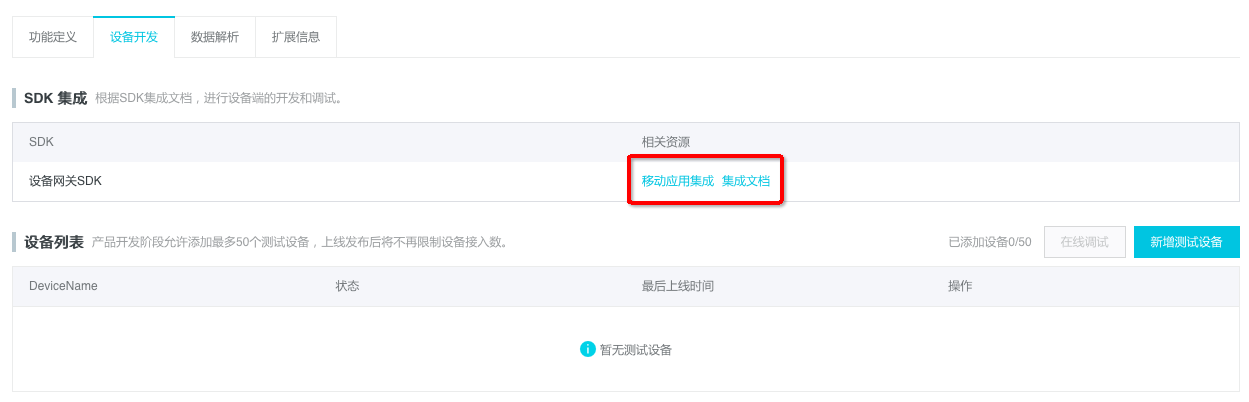This screenshot has width=1249, height=402.
Task: Go to the 扩展信息 tab
Action: tap(296, 37)
